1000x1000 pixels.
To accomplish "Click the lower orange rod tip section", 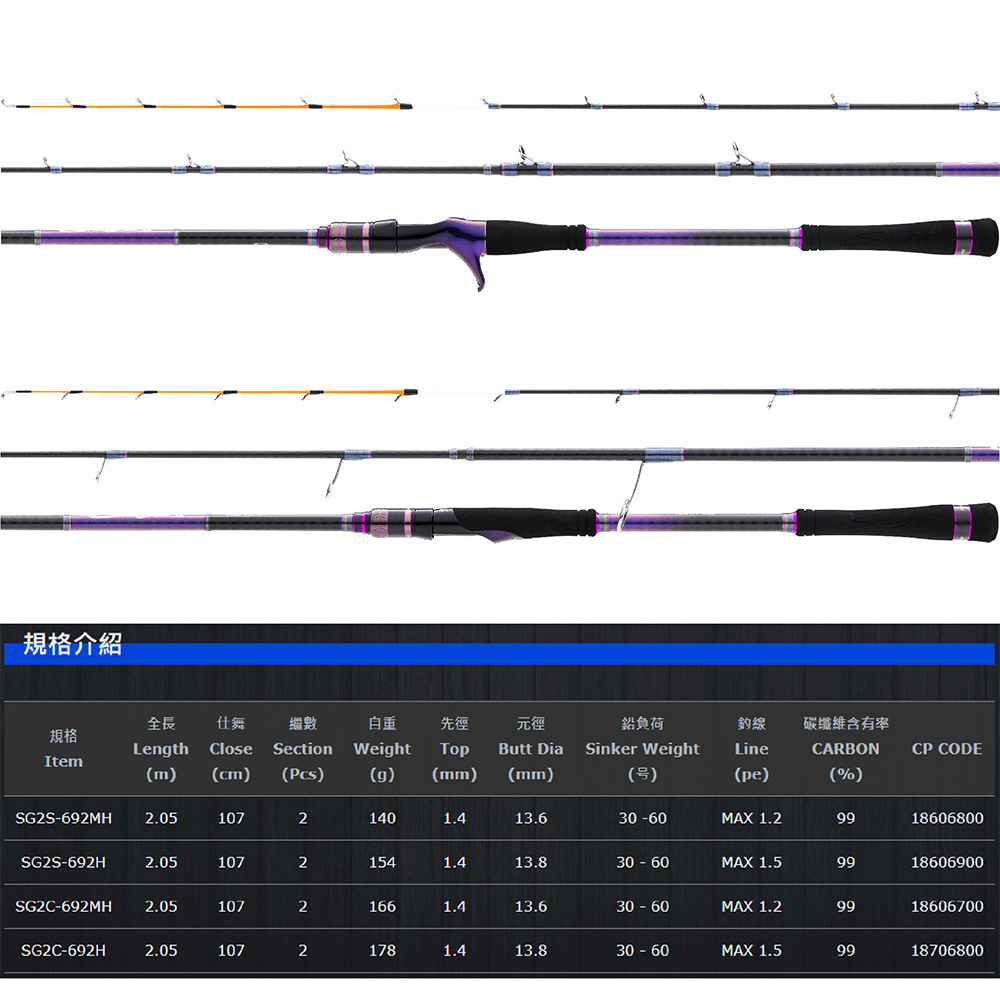I will 209,393.
